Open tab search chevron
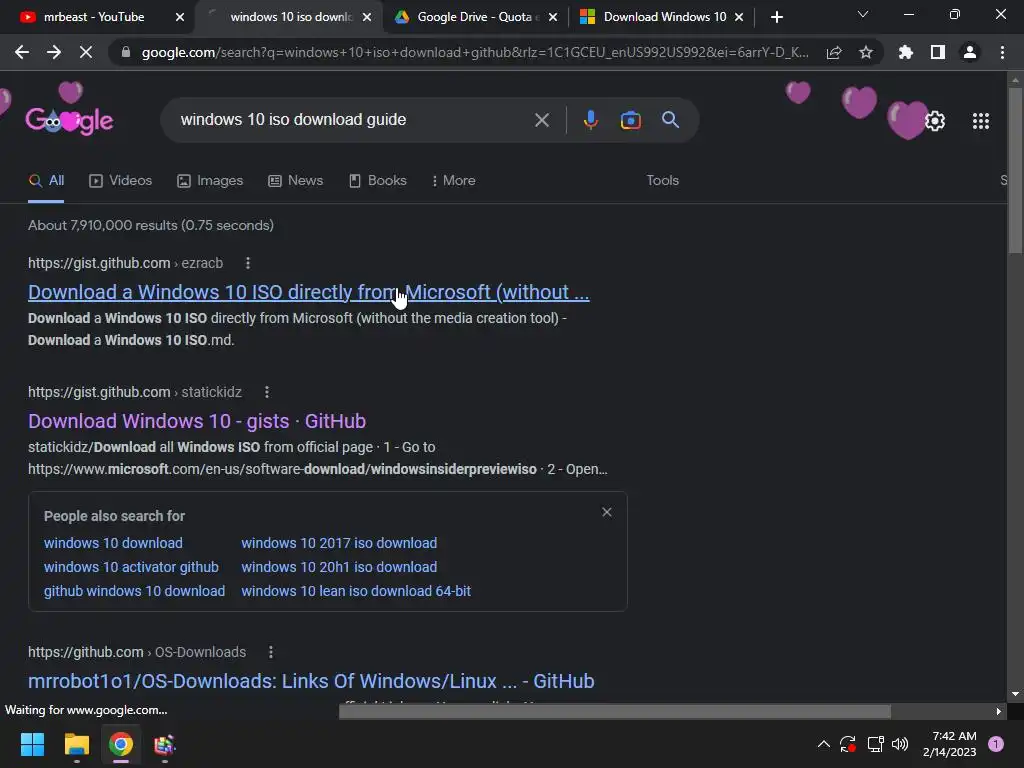This screenshot has height=768, width=1024. point(863,14)
